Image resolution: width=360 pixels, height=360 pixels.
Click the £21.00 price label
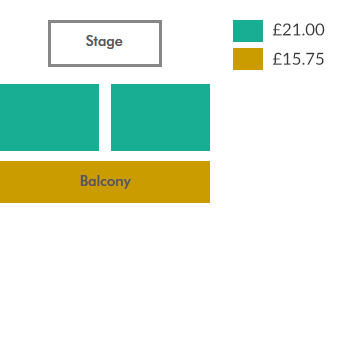[298, 30]
